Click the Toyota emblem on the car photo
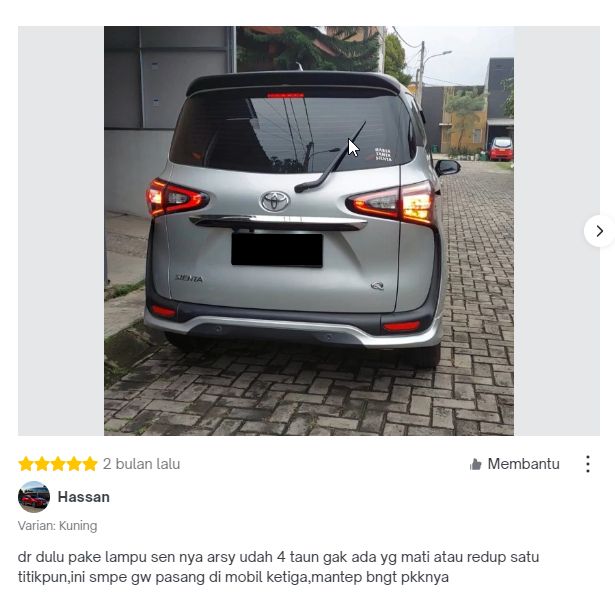 pyautogui.click(x=275, y=201)
